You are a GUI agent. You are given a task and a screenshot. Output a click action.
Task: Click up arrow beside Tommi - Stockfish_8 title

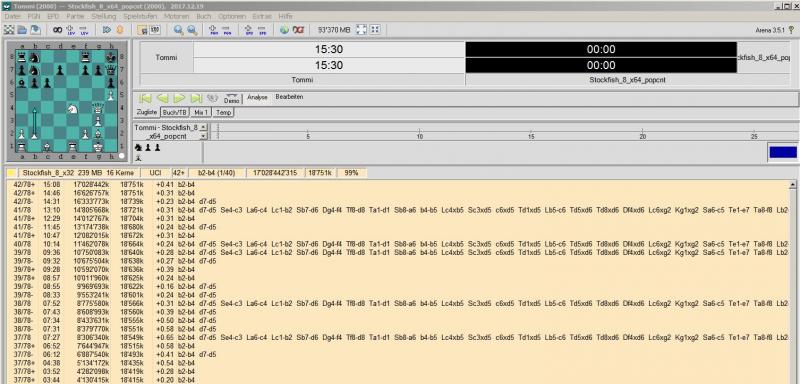[204, 126]
